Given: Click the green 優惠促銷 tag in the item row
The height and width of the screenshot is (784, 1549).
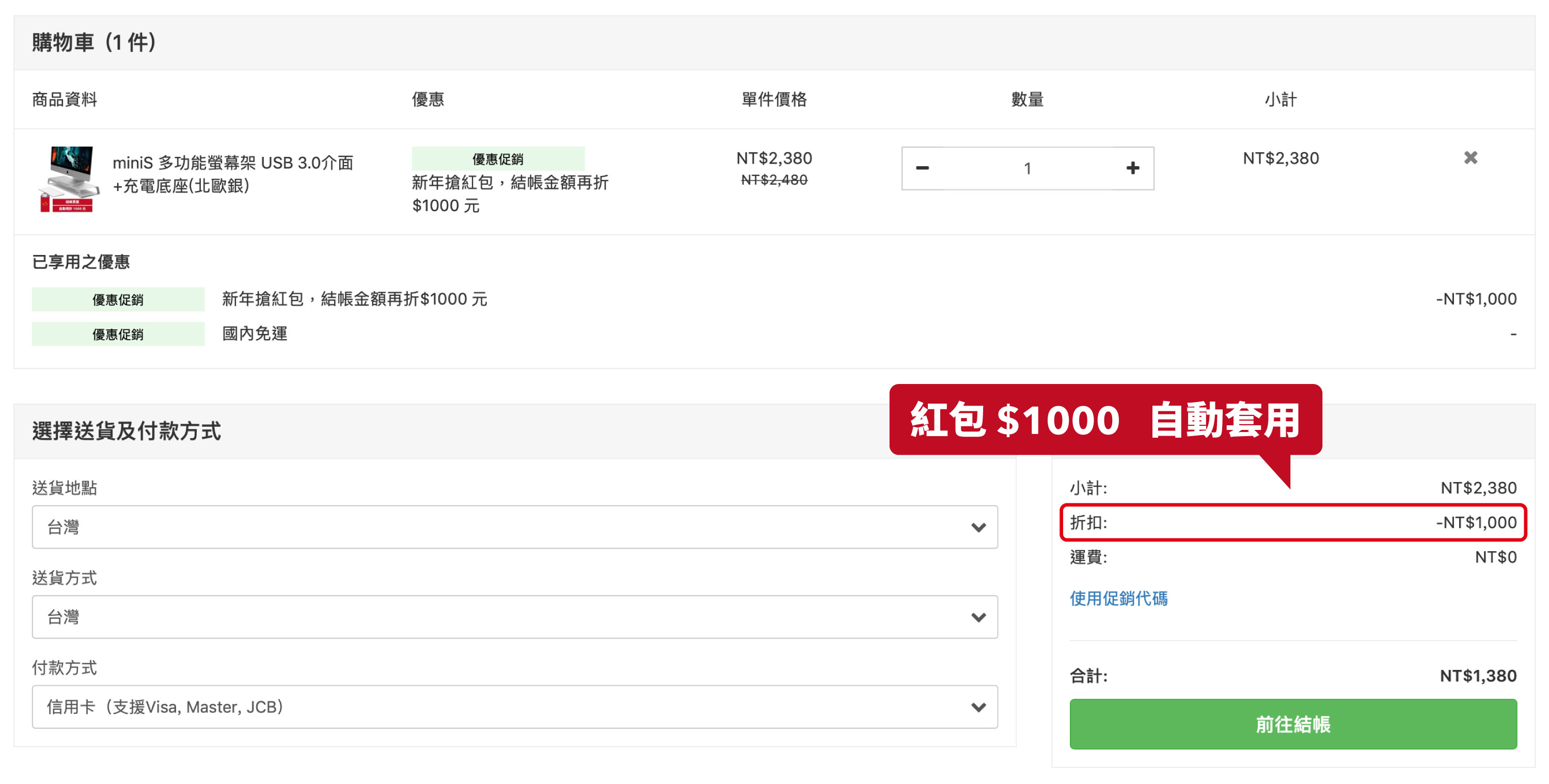Looking at the screenshot, I should pyautogui.click(x=497, y=159).
